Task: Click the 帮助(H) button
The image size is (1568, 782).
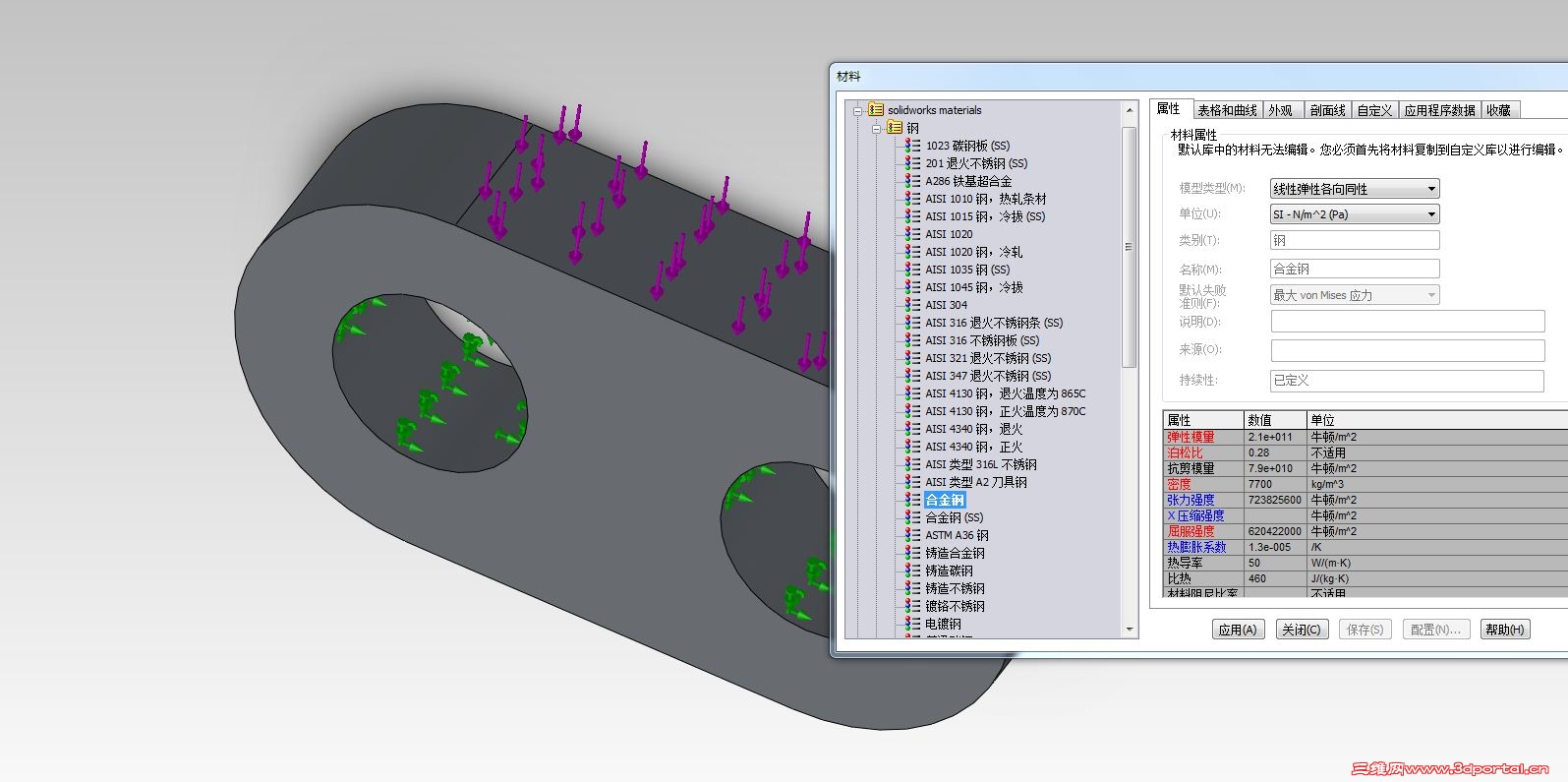Action: (1505, 630)
